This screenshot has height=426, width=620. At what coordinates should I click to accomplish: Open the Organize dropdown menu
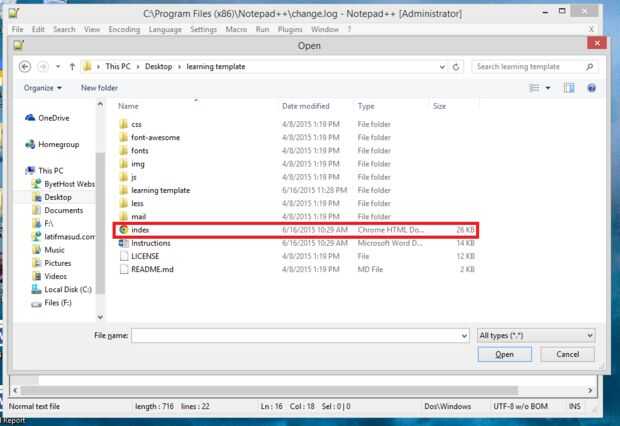click(x=43, y=88)
